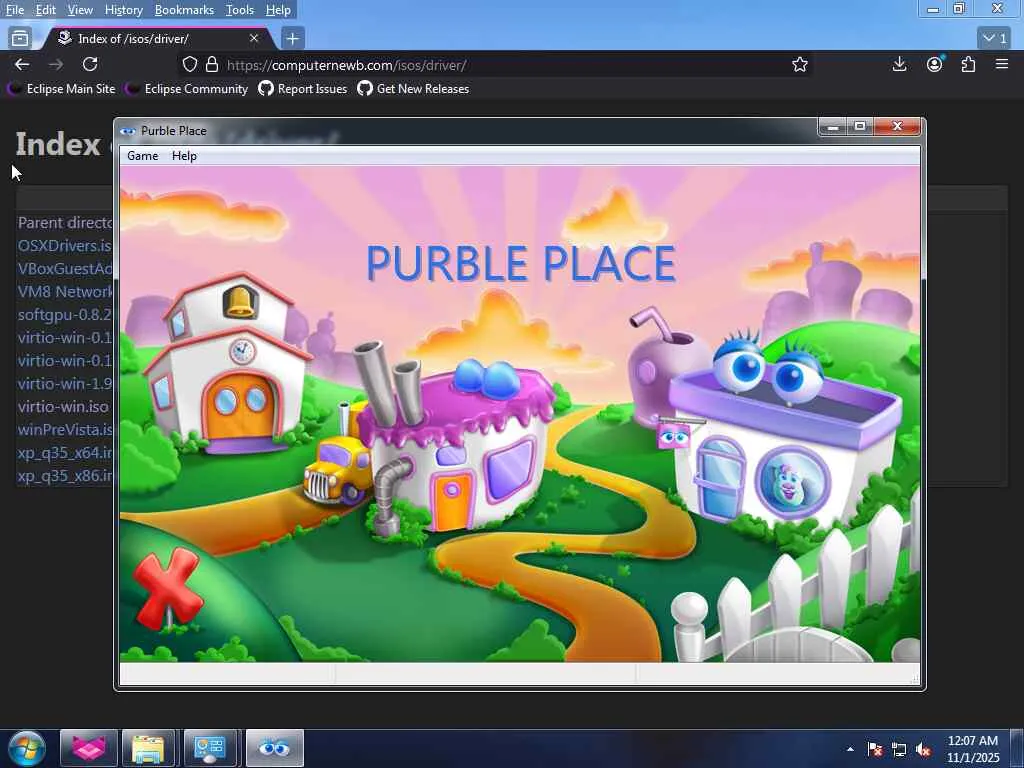1024x768 pixels.
Task: Click the Purble Place taskbar button
Action: tap(274, 748)
